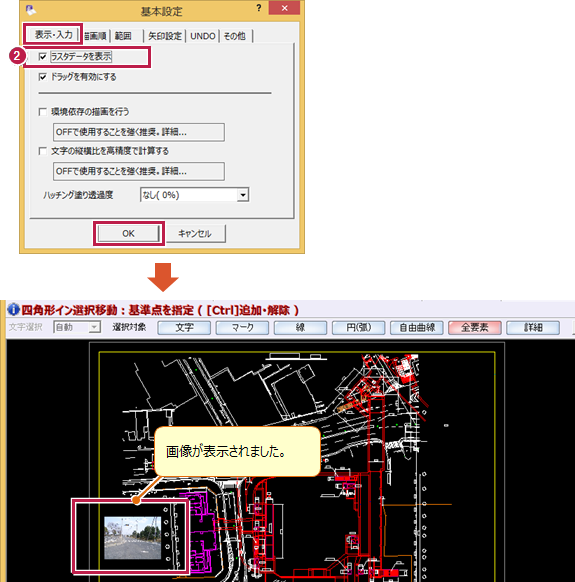Toggle ドラッグを有効にする checkbox

[43, 77]
